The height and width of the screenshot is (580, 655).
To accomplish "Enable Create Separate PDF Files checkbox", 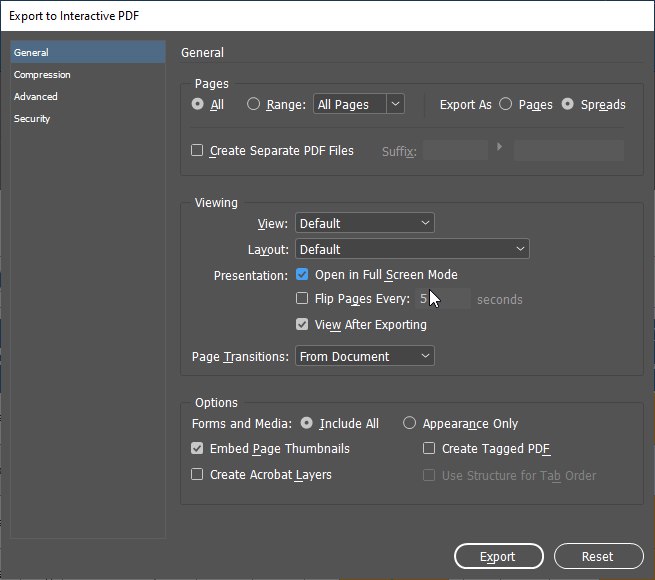I will click(x=197, y=150).
